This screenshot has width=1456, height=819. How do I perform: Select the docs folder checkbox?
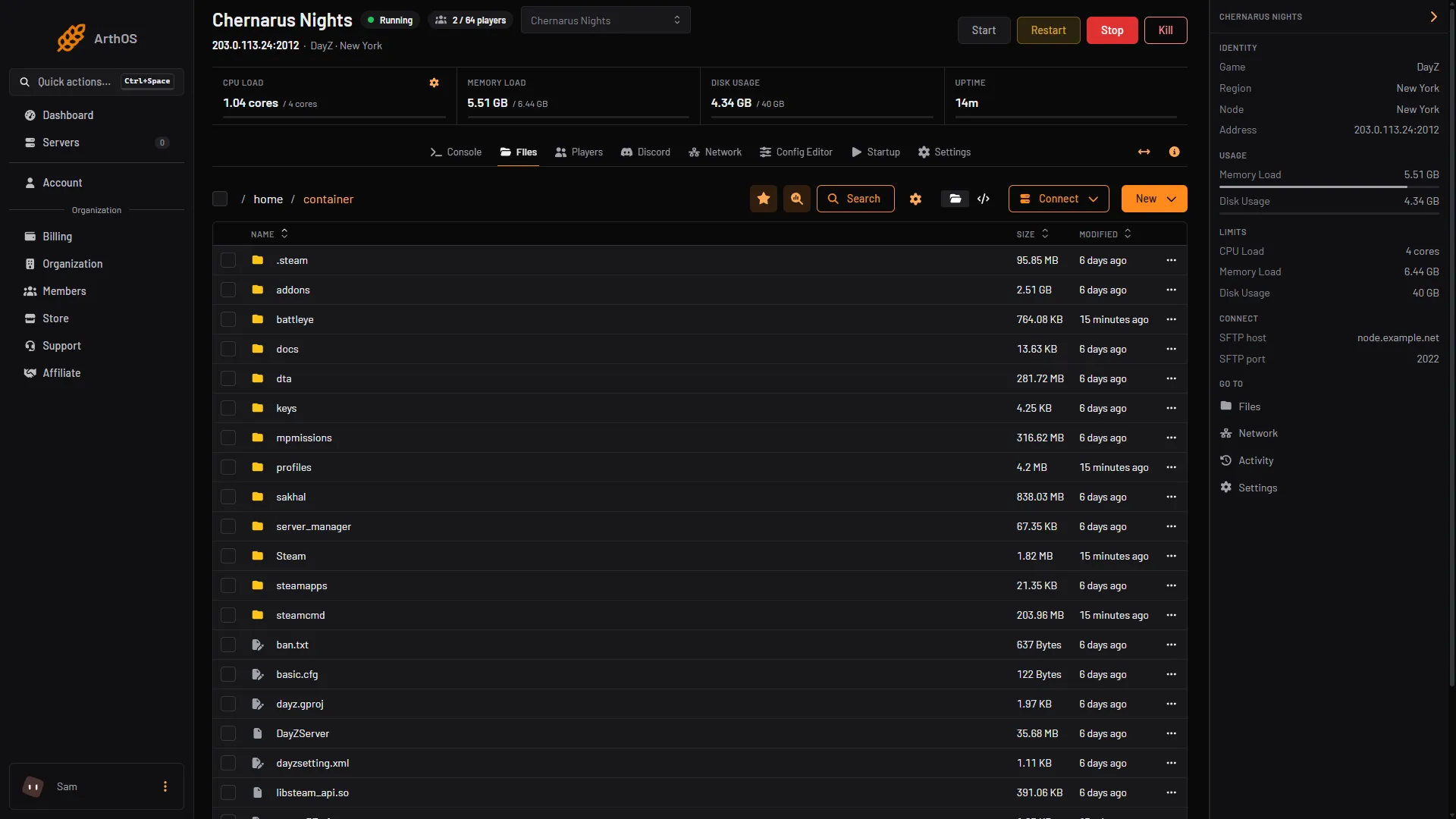pyautogui.click(x=228, y=349)
